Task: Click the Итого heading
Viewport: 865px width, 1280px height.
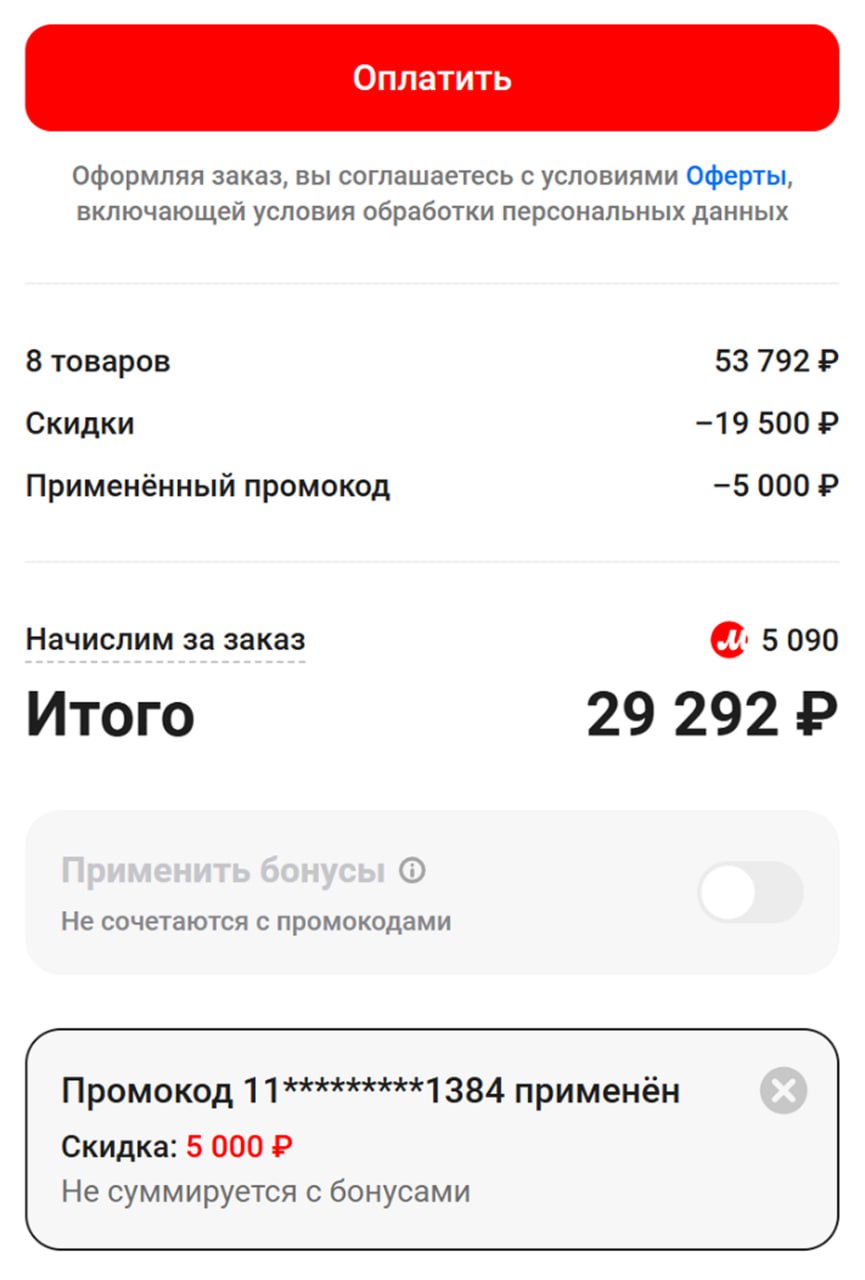Action: [110, 715]
